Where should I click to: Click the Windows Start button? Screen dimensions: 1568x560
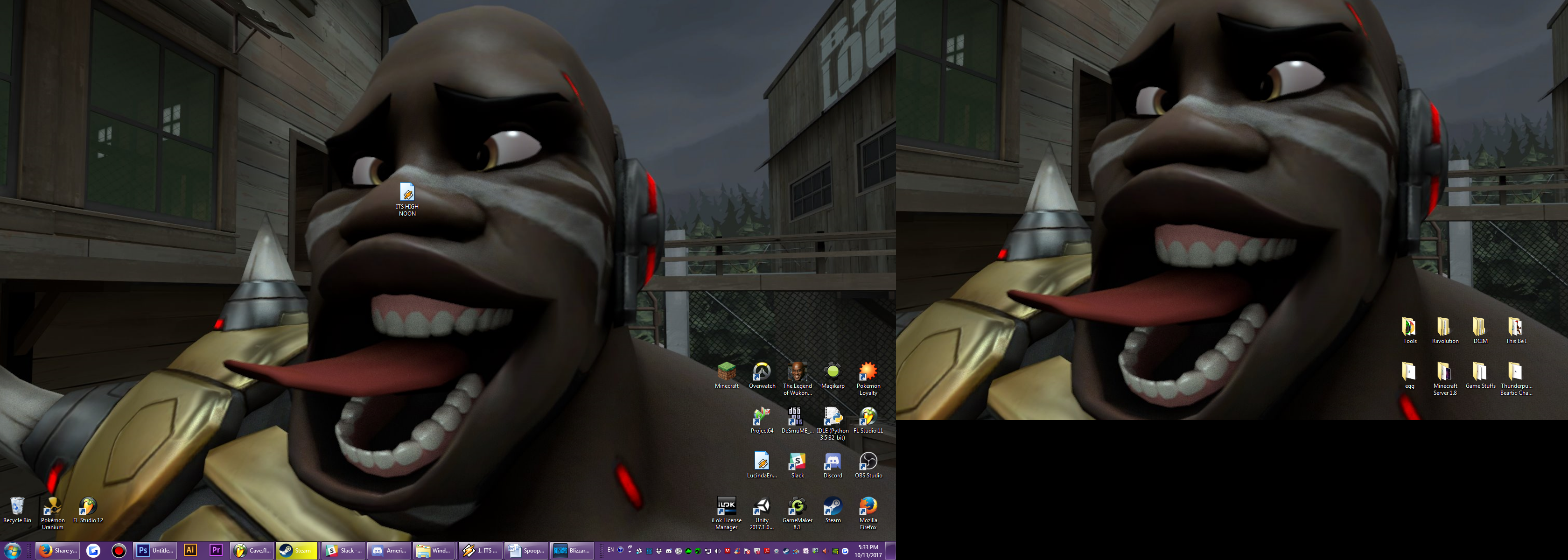(12, 550)
